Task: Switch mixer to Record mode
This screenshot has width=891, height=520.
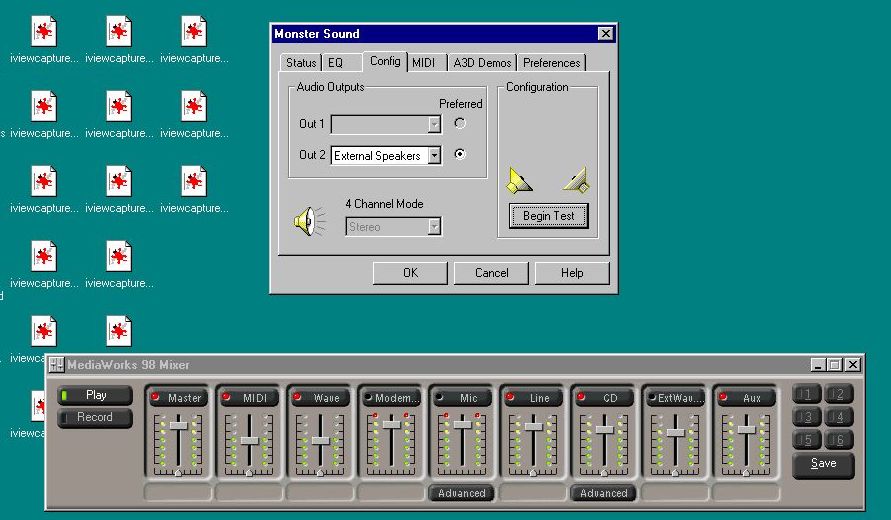Action: (x=95, y=417)
